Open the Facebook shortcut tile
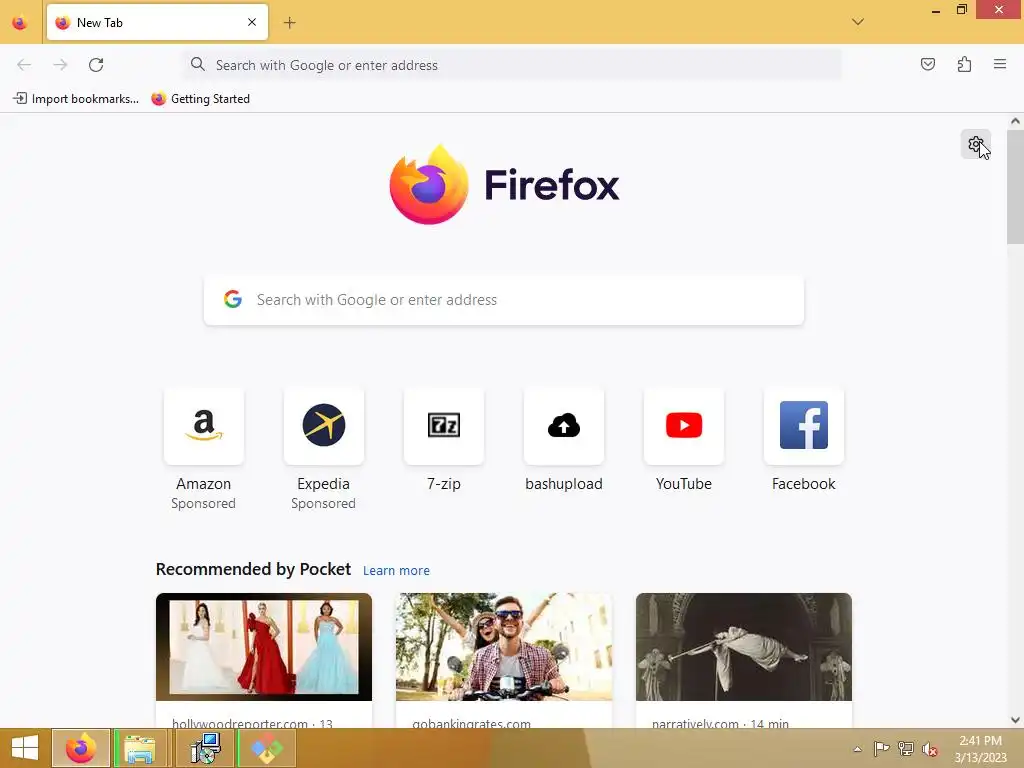Image resolution: width=1024 pixels, height=768 pixels. (804, 426)
